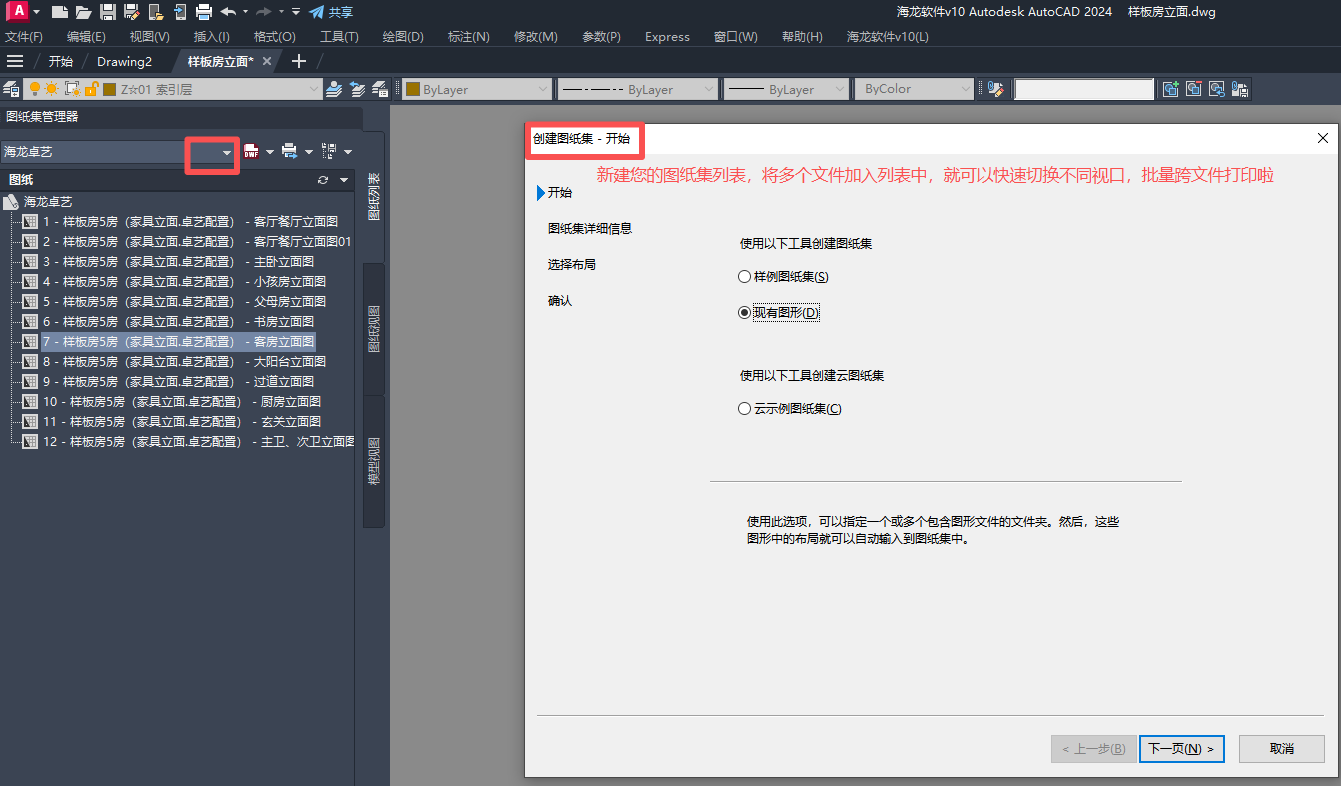Viewport: 1341px width, 786px height.
Task: Click the Save icon in quick access toolbar
Action: 107,12
